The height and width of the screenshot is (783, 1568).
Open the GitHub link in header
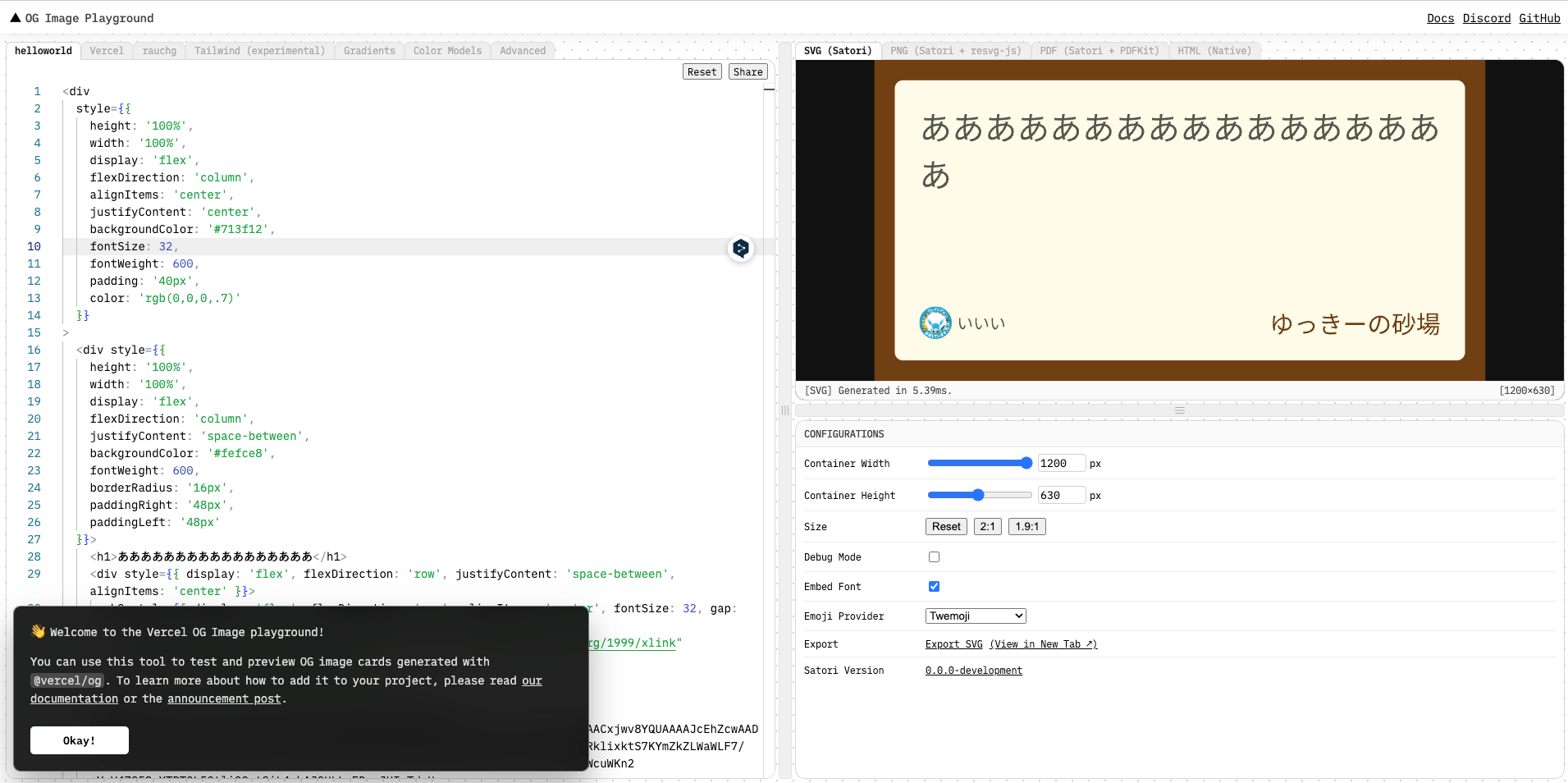click(1539, 18)
